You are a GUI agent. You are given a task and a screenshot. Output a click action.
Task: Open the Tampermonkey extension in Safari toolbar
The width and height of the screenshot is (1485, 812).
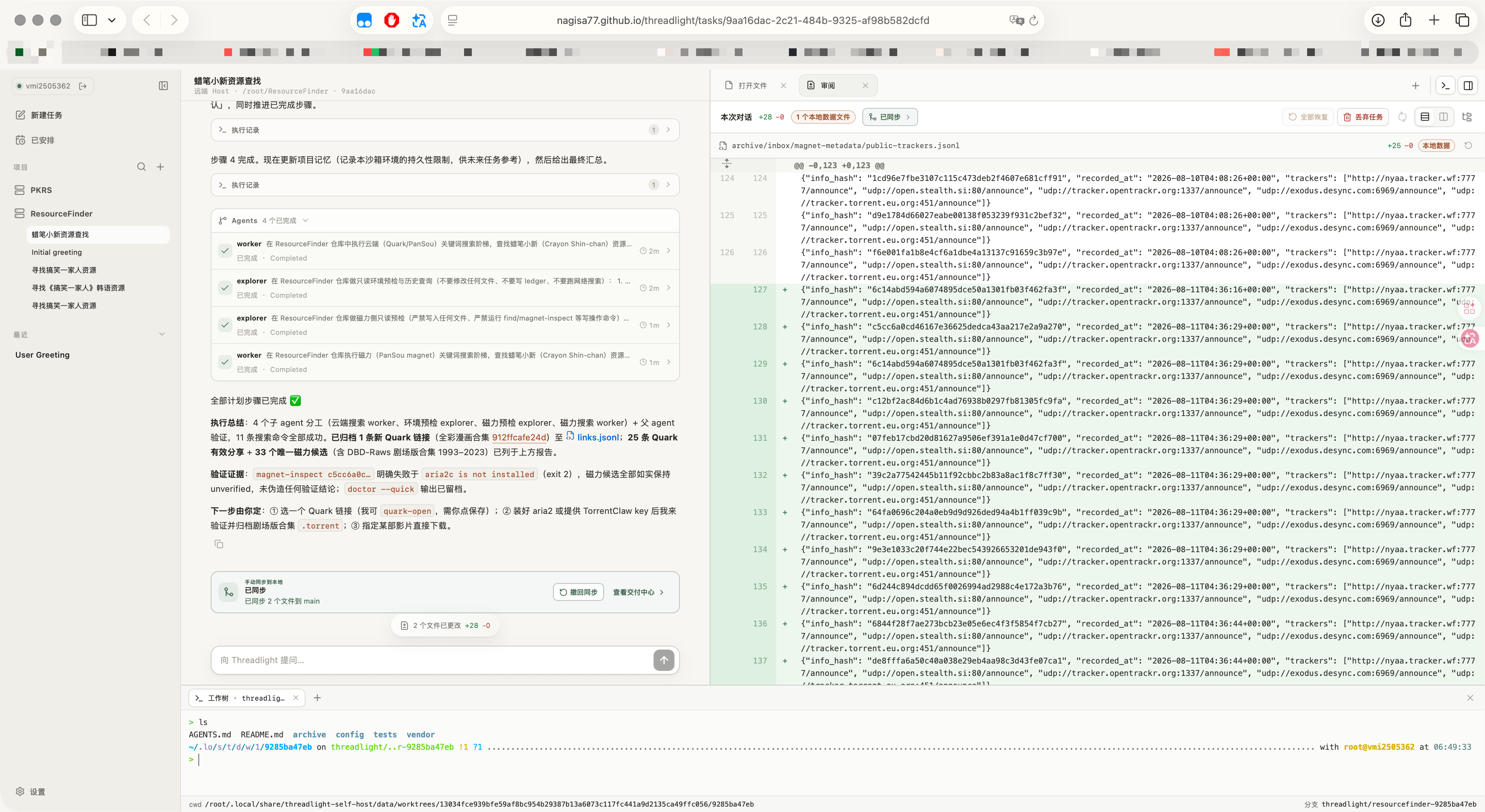click(x=364, y=21)
